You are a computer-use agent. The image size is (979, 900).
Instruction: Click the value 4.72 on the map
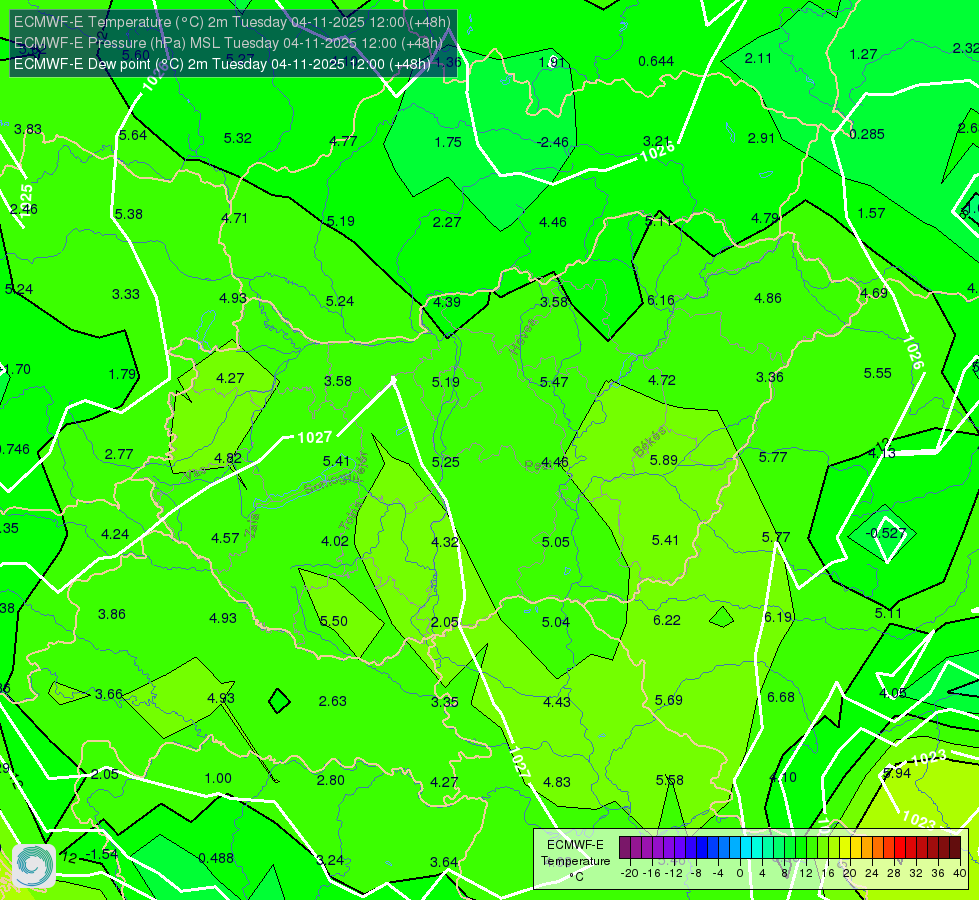tap(662, 380)
